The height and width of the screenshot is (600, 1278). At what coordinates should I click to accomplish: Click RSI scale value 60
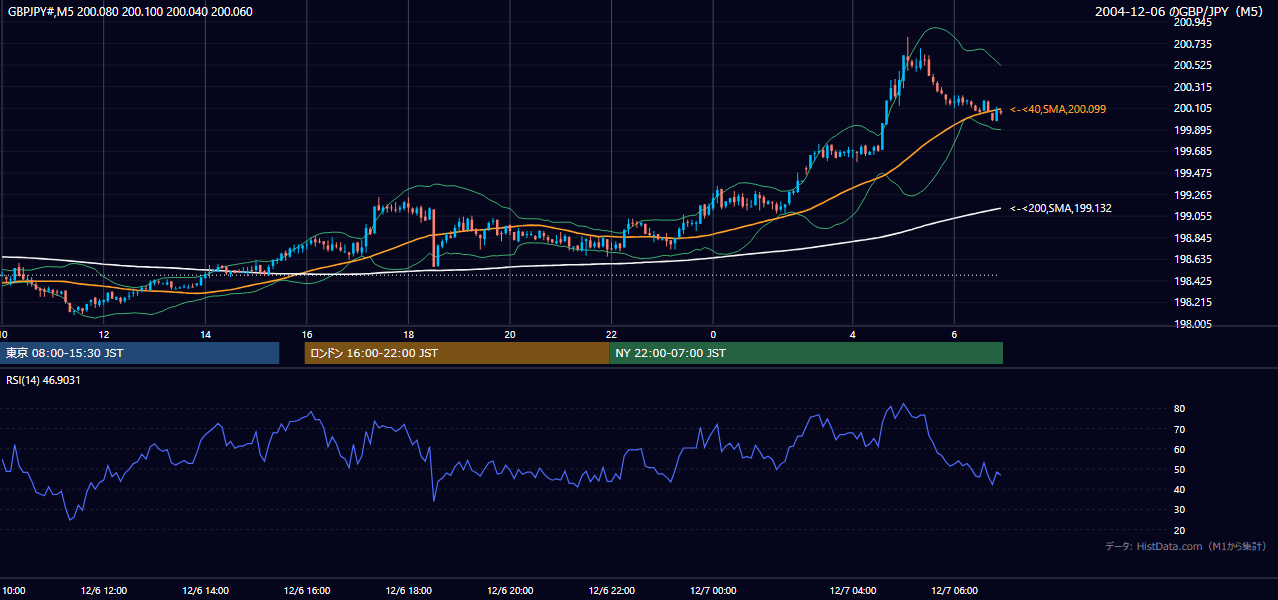pyautogui.click(x=1179, y=449)
